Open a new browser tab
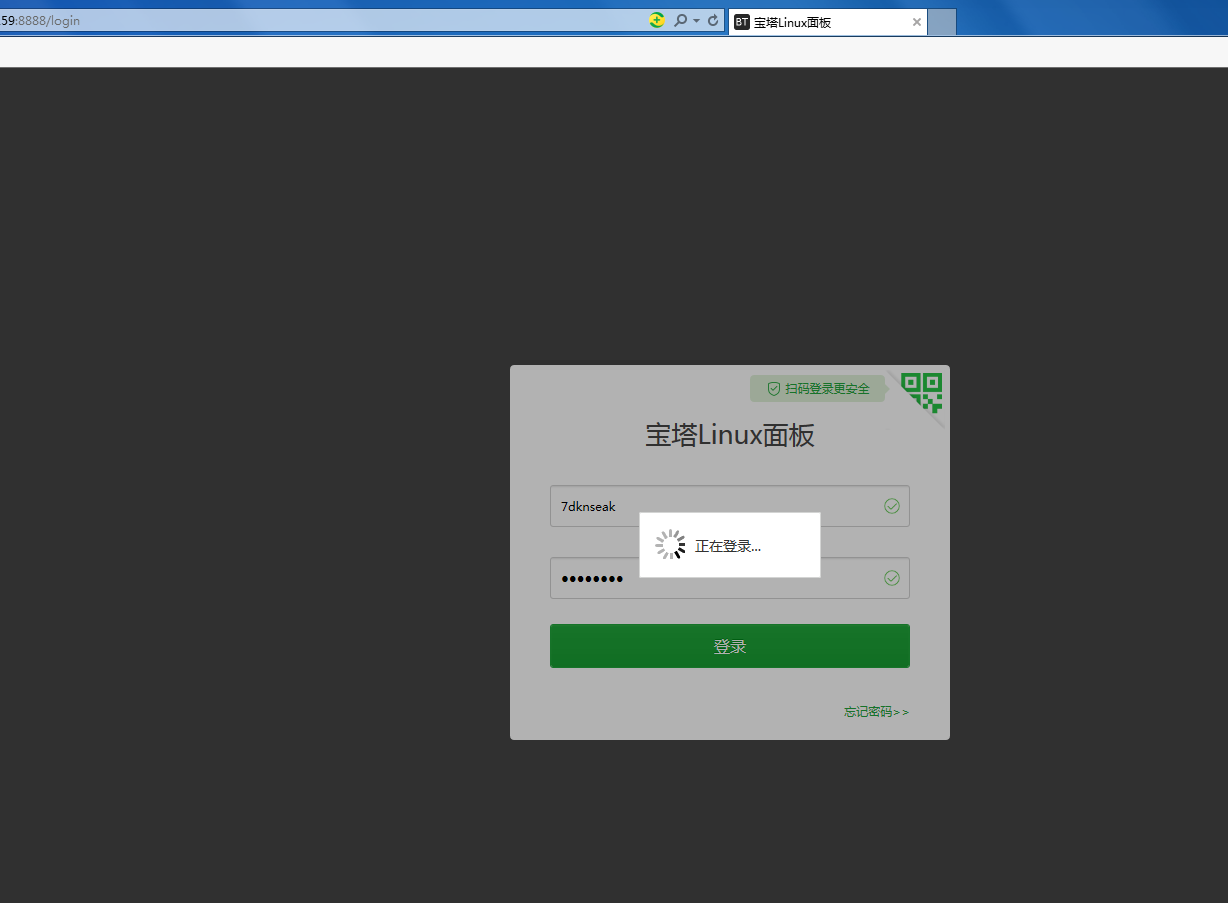The width and height of the screenshot is (1228, 903). point(941,21)
